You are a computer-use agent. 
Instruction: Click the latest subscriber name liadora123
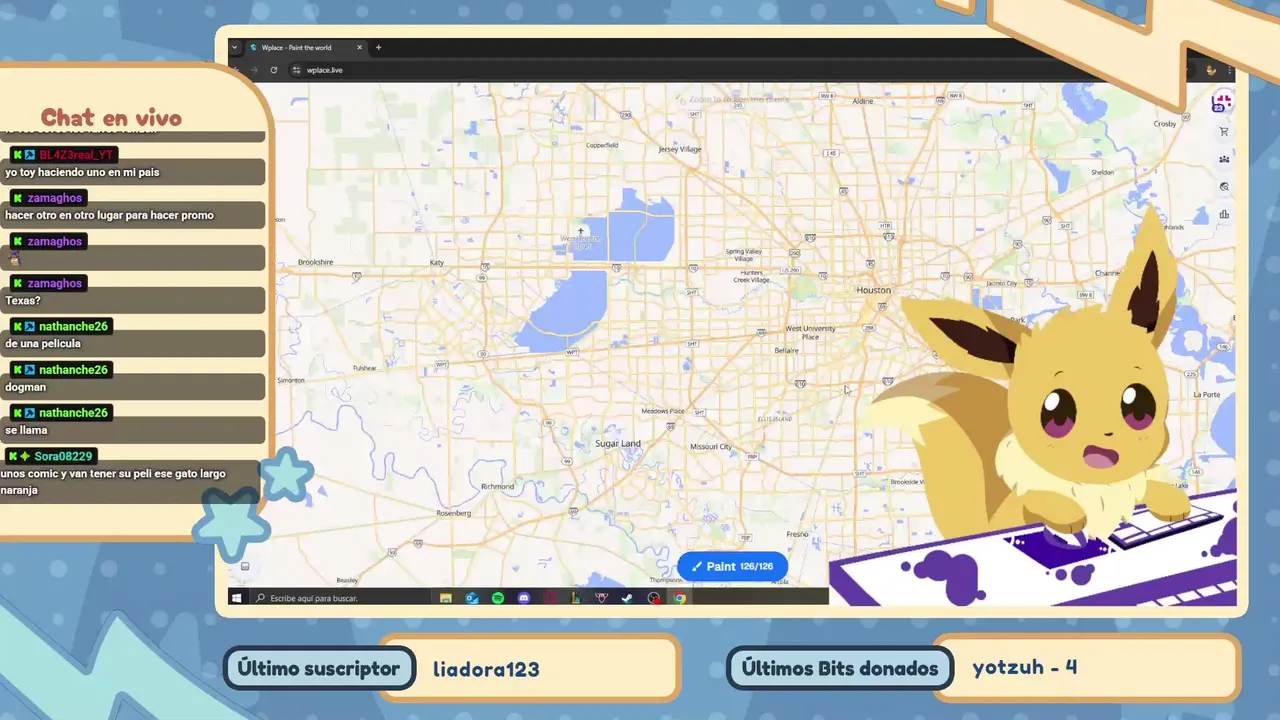click(x=486, y=669)
